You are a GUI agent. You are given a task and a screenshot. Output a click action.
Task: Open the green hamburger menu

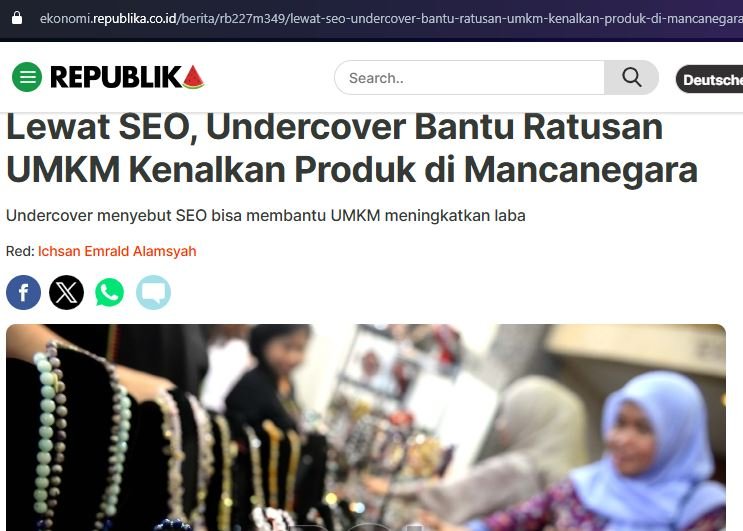click(x=27, y=77)
